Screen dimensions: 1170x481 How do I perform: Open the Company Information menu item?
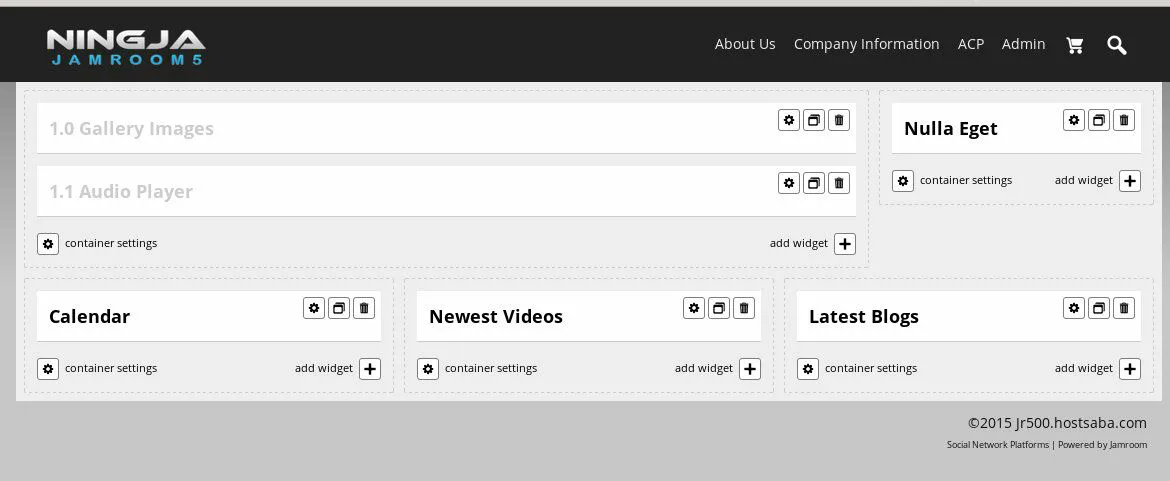(866, 44)
